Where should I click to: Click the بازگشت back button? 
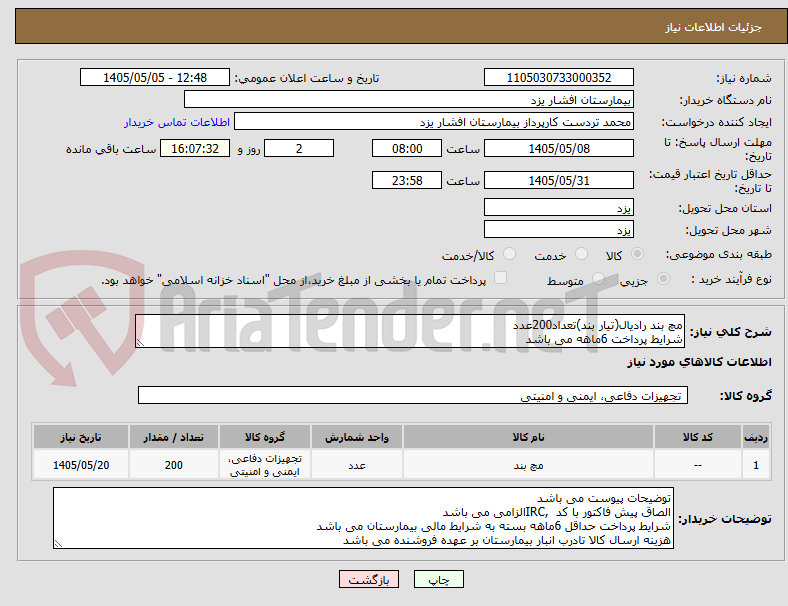[369, 579]
